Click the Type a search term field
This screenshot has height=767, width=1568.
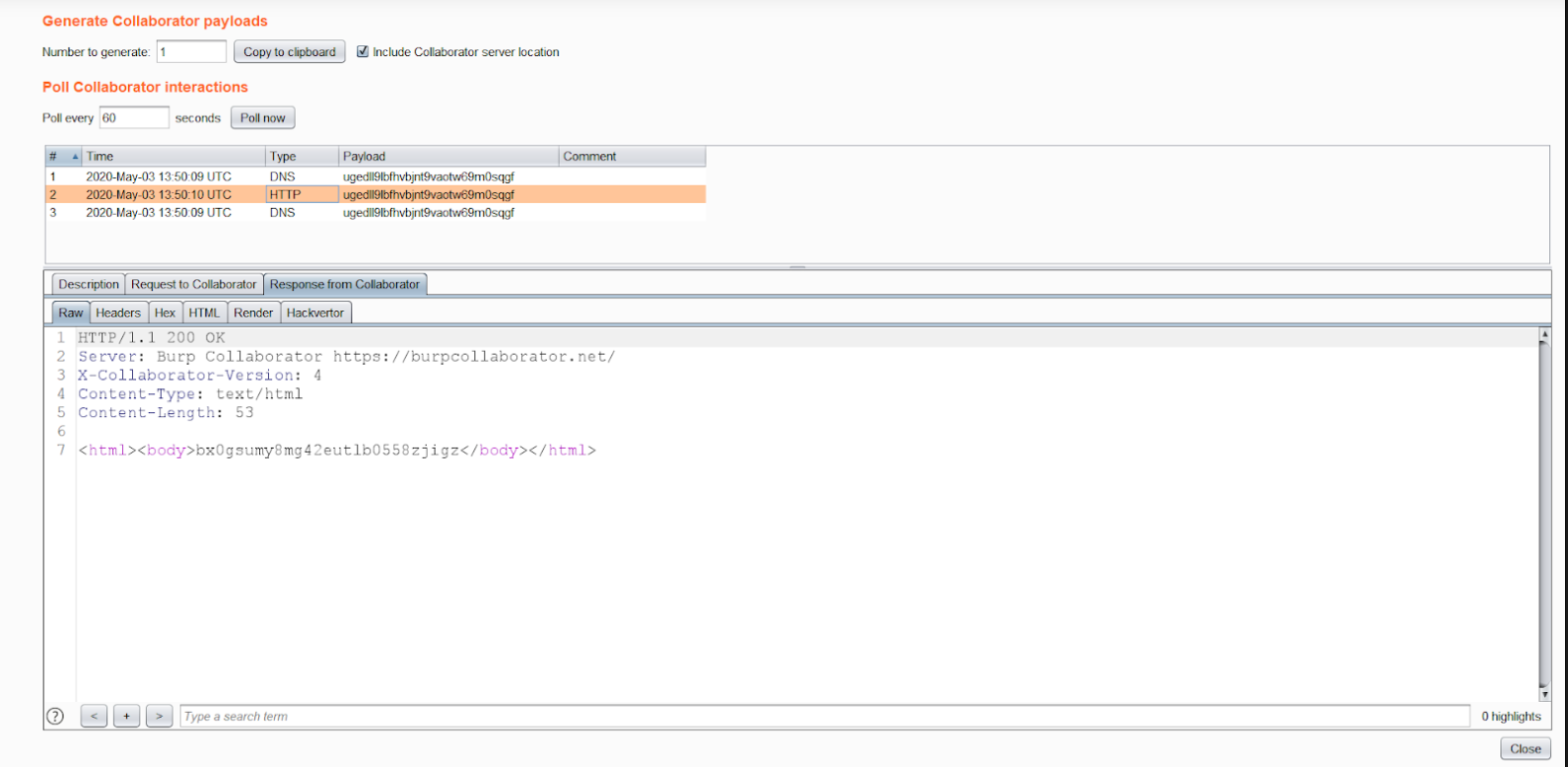[825, 717]
